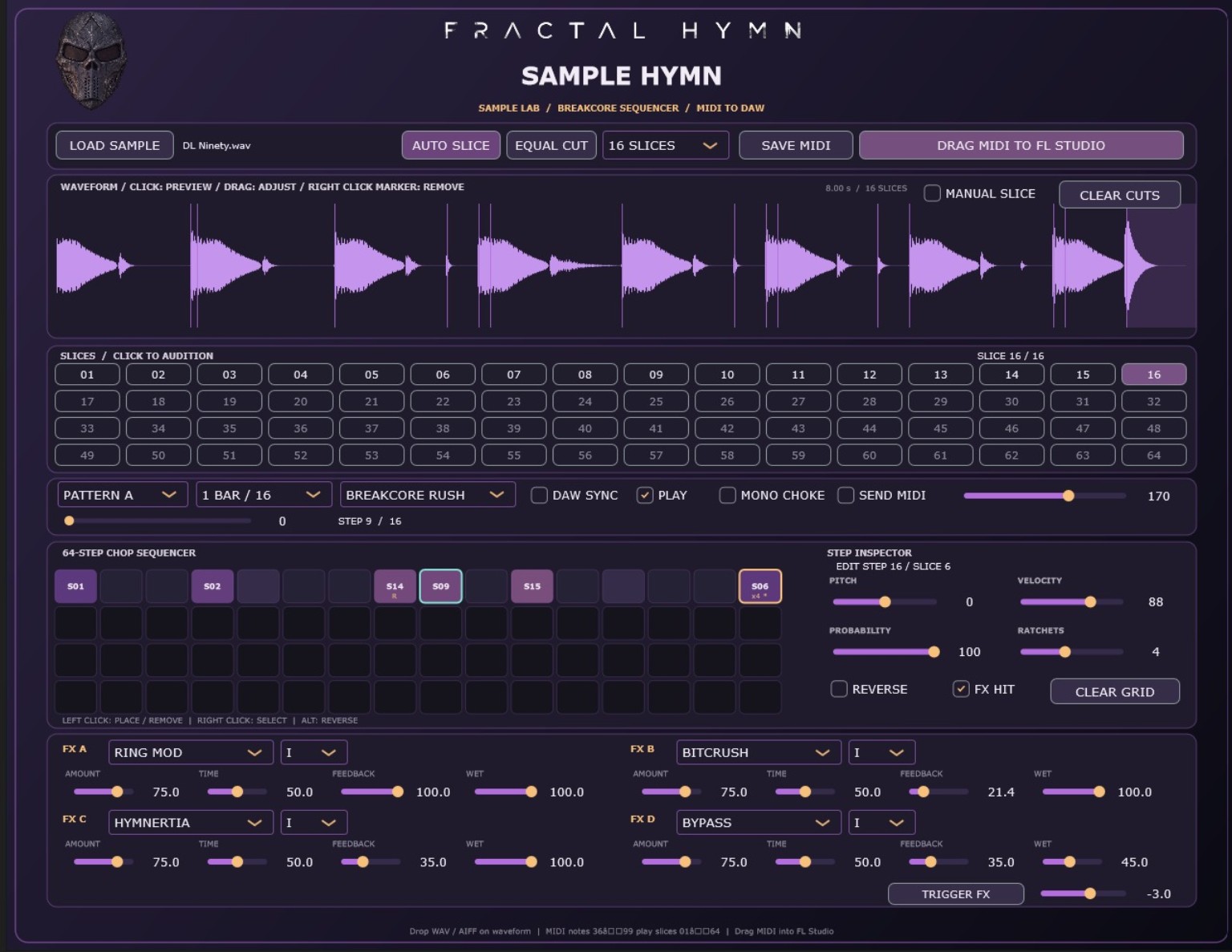The width and height of the screenshot is (1232, 952).
Task: Click the Clear Cuts button
Action: (1120, 195)
